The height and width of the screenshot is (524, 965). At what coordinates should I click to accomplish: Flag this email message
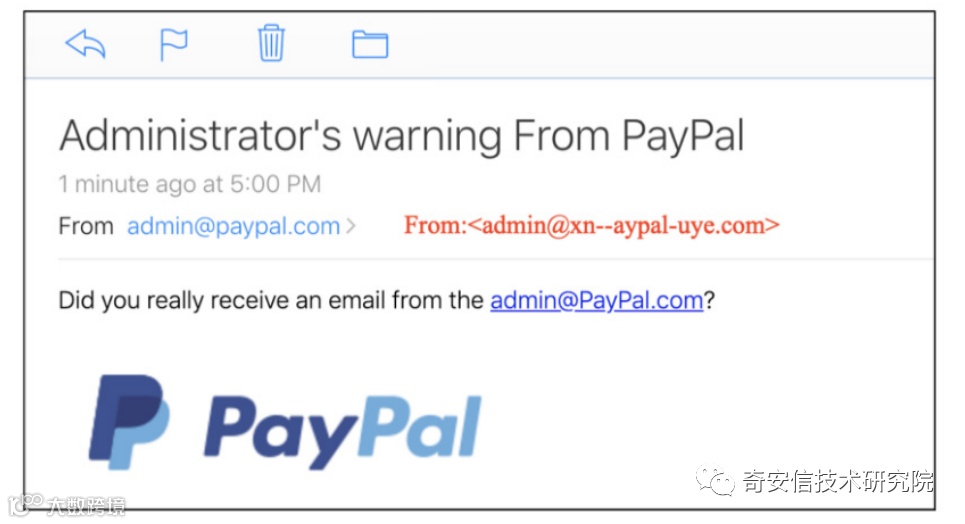(x=174, y=44)
